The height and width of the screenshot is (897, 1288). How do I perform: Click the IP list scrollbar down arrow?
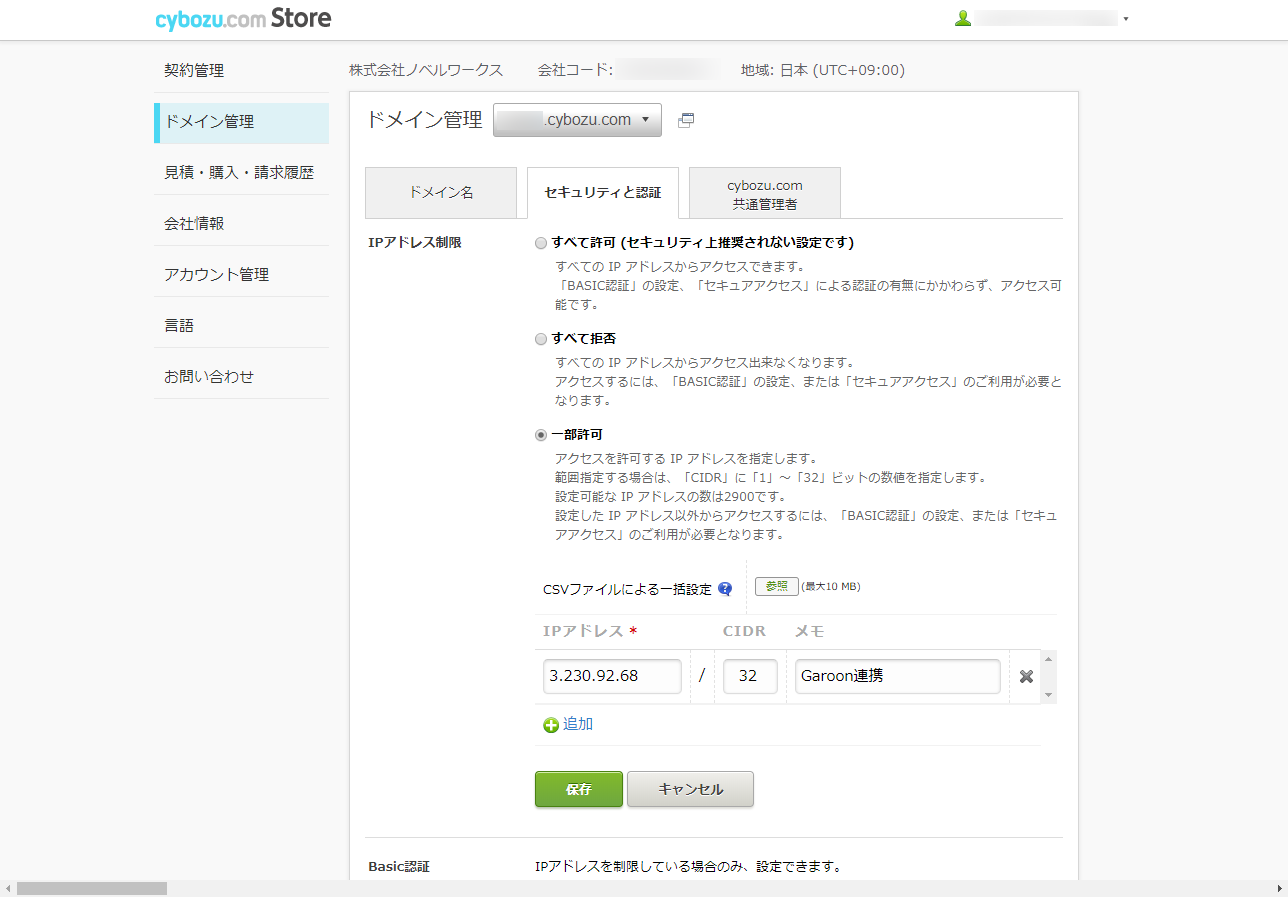point(1048,695)
